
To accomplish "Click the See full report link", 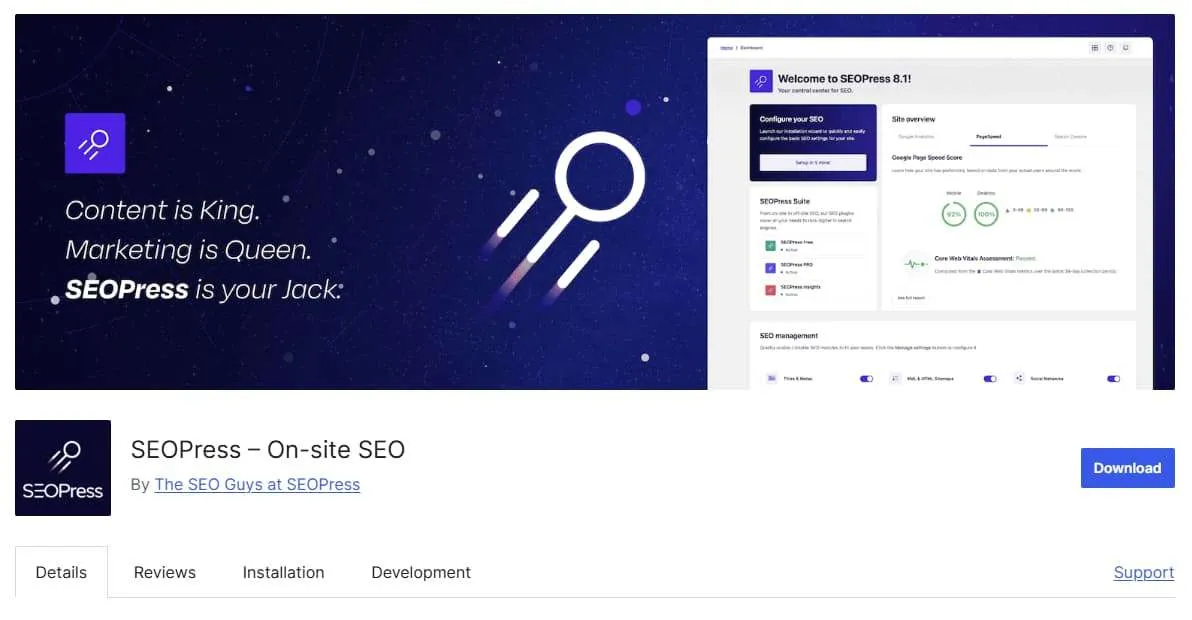I will (x=911, y=298).
